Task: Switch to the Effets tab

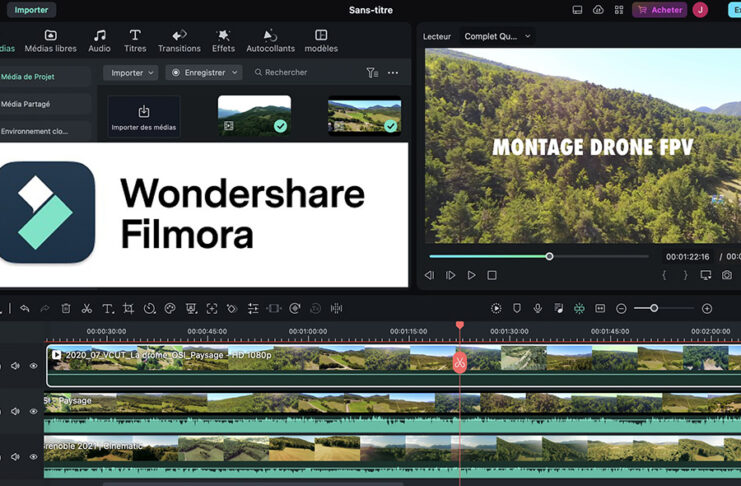Action: (223, 41)
